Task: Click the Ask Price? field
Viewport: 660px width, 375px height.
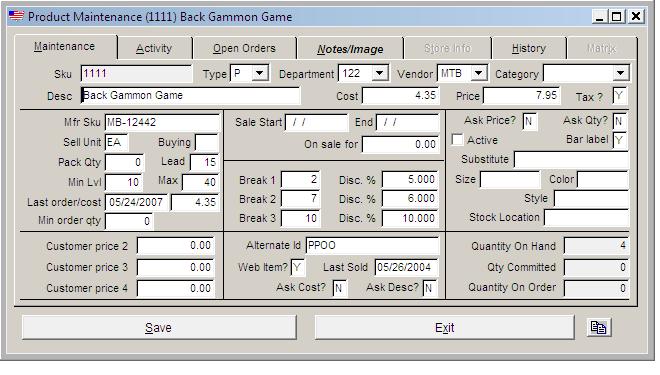Action: pos(529,122)
